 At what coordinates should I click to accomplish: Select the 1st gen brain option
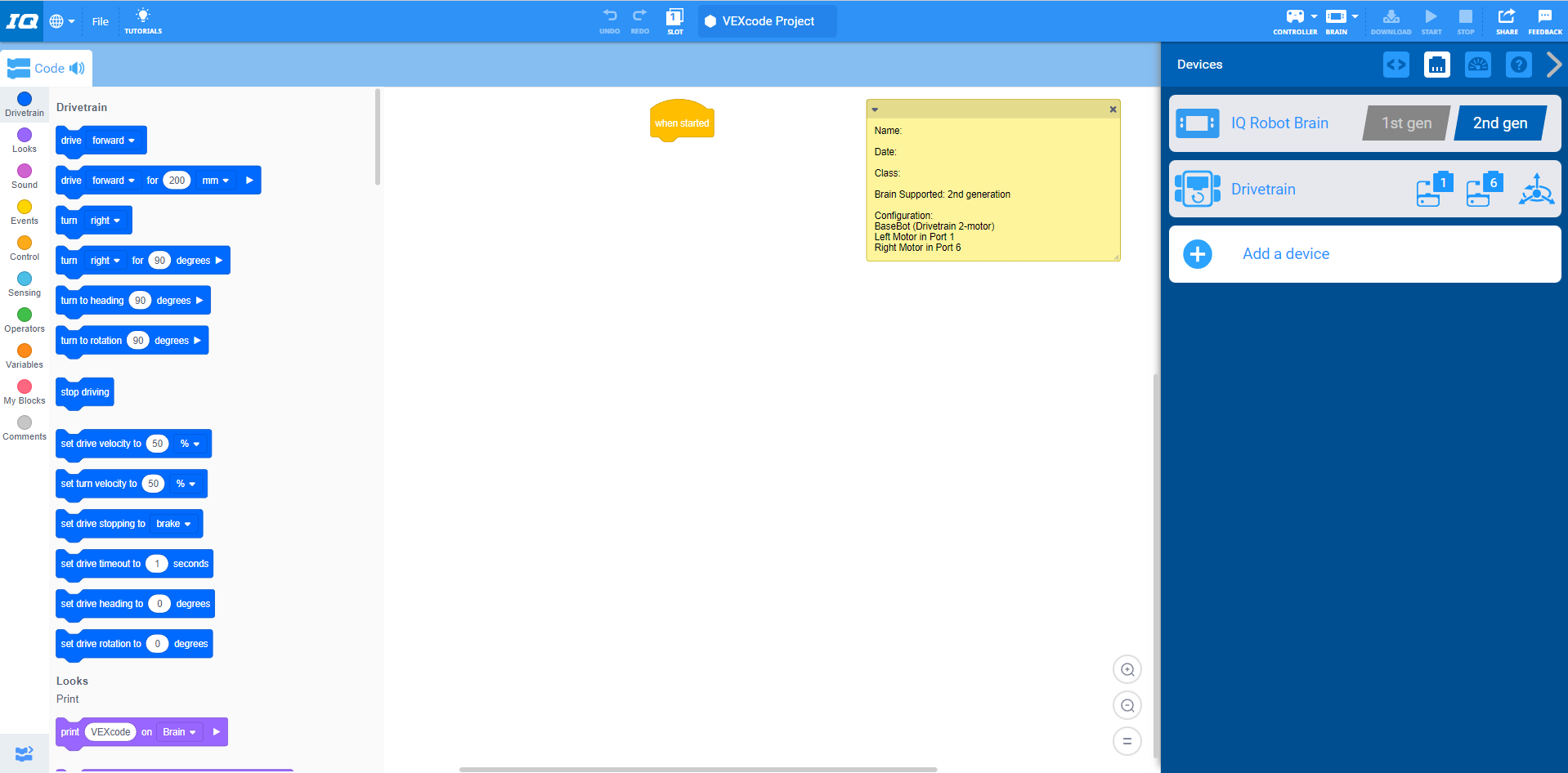pos(1406,123)
